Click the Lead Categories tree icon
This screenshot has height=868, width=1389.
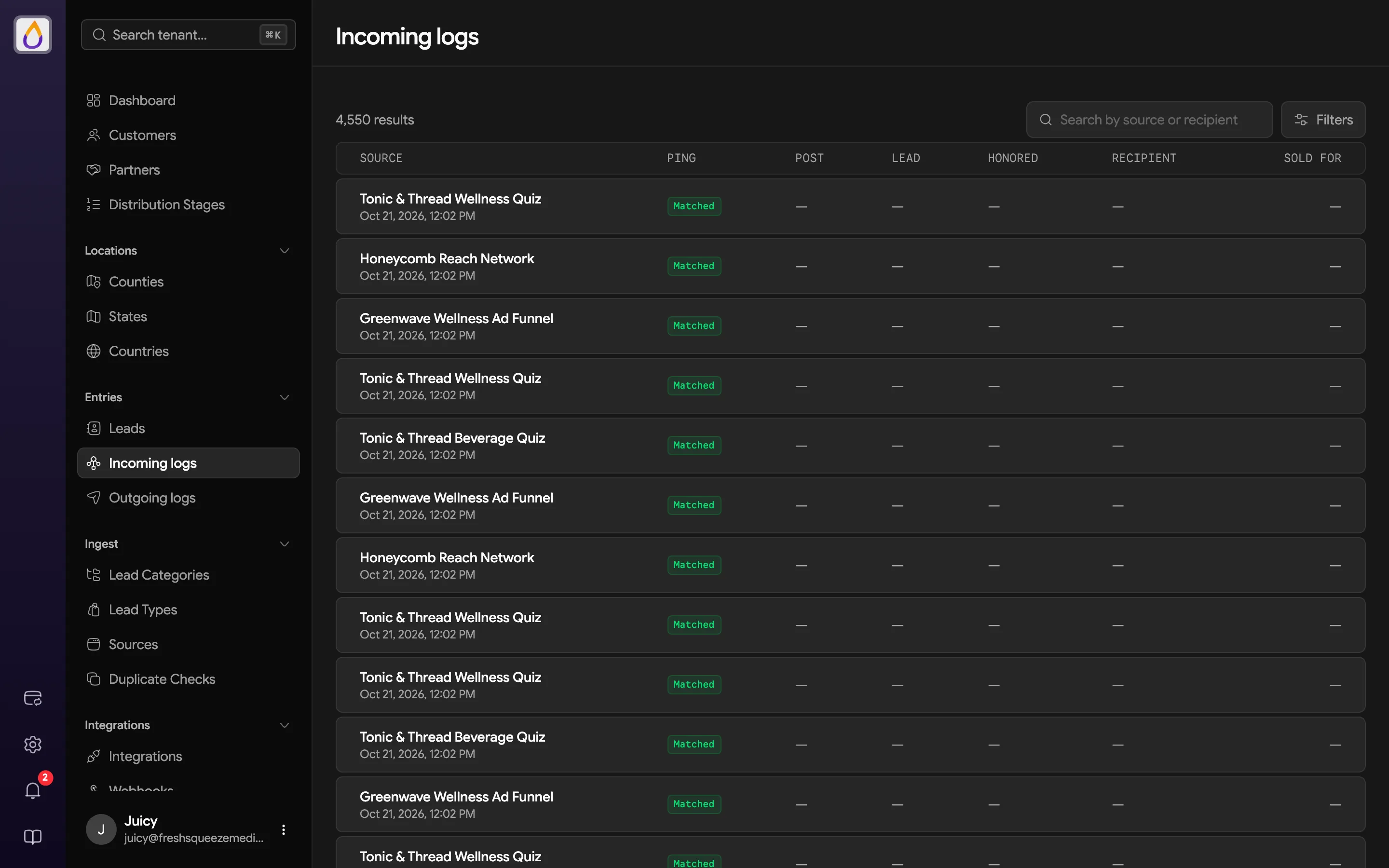94,575
